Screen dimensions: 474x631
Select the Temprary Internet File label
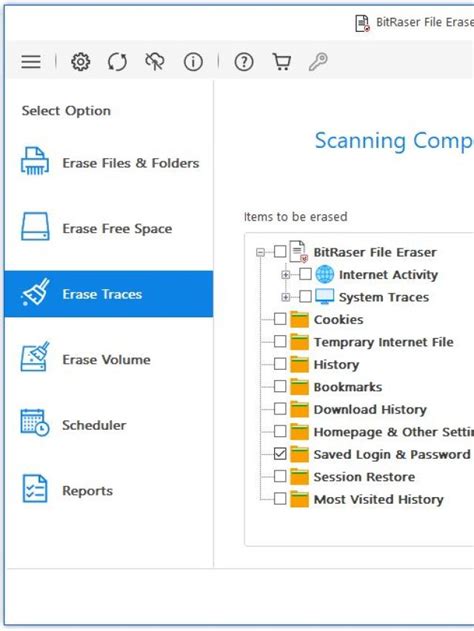(x=383, y=342)
